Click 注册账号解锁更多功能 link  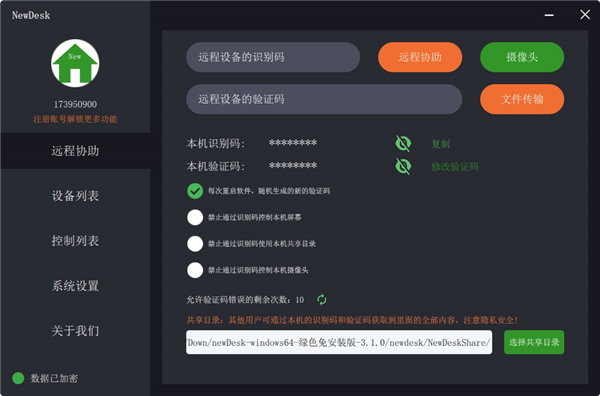point(75,119)
